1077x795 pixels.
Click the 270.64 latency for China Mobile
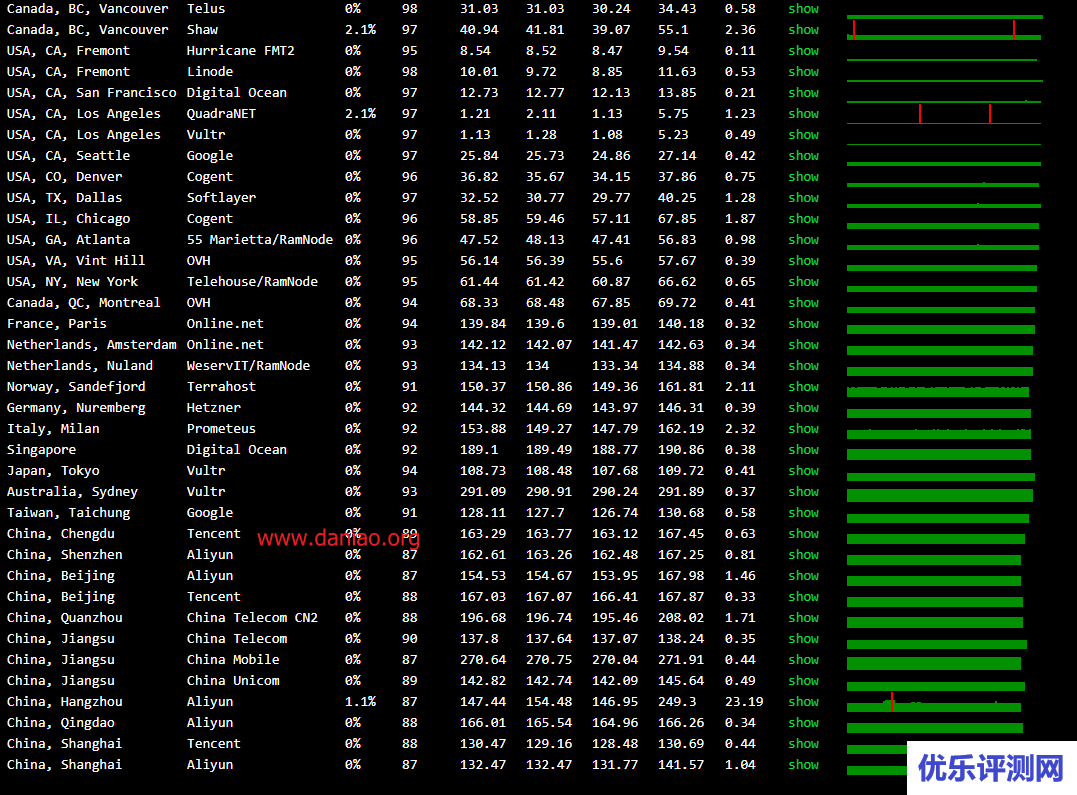click(483, 660)
